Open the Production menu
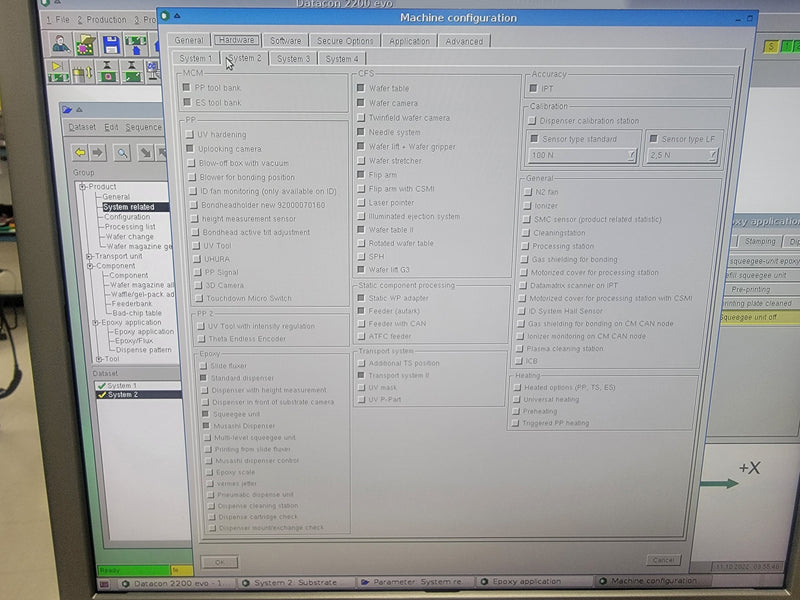Image resolution: width=800 pixels, height=600 pixels. 102,19
